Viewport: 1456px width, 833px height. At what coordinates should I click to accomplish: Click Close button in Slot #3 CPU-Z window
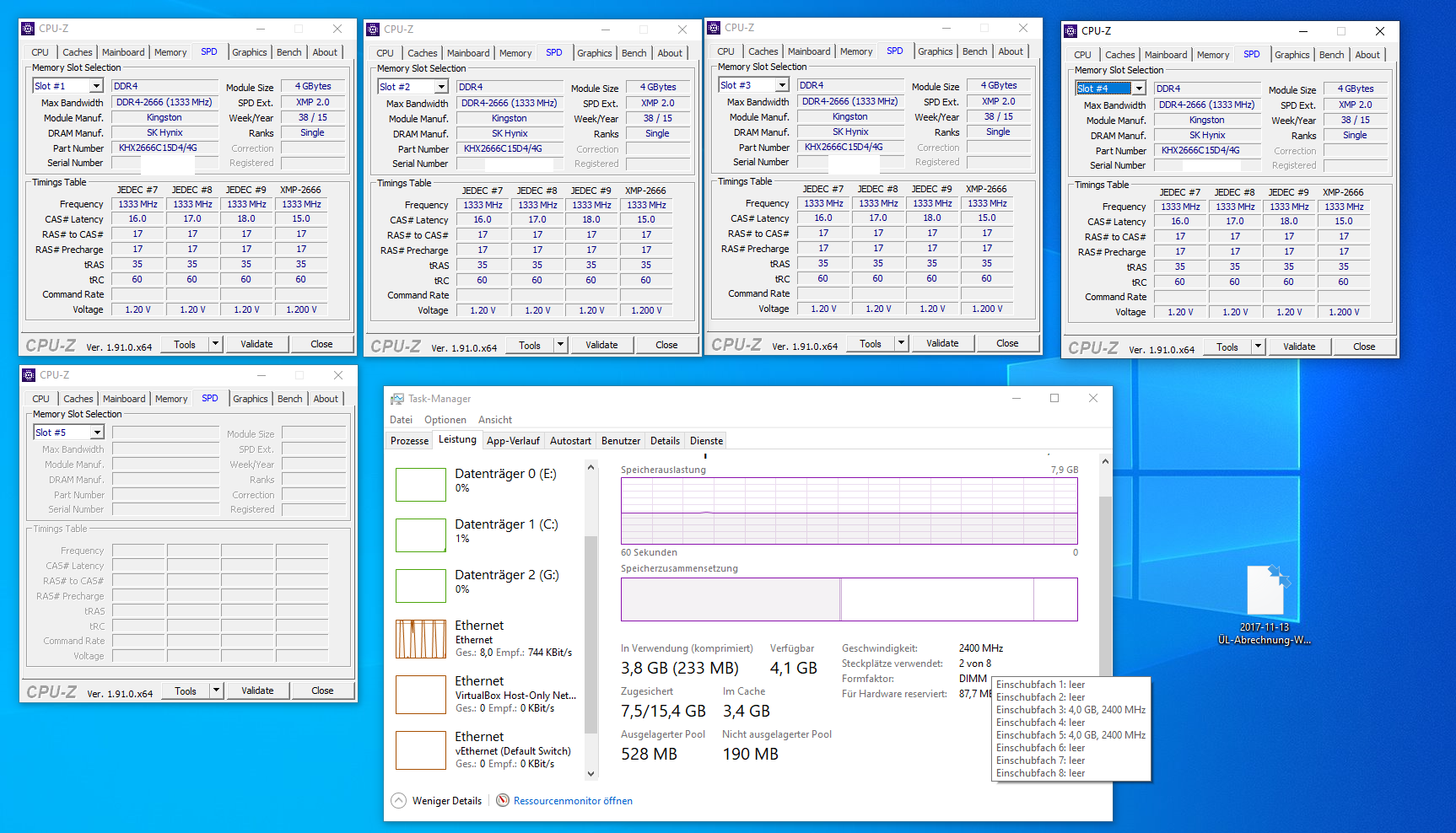click(x=1007, y=343)
